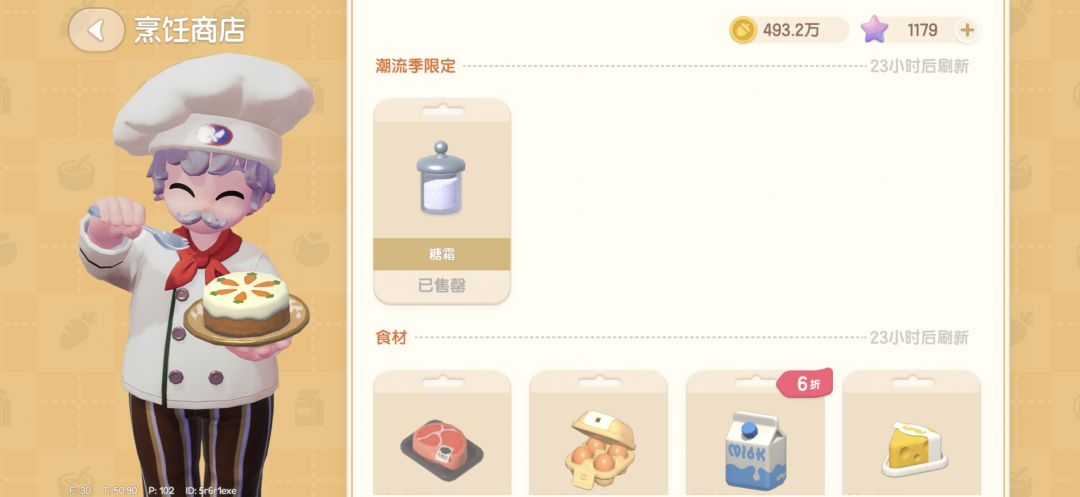Open the 潮流季限定 section header
Viewport: 1080px width, 497px height.
click(415, 66)
